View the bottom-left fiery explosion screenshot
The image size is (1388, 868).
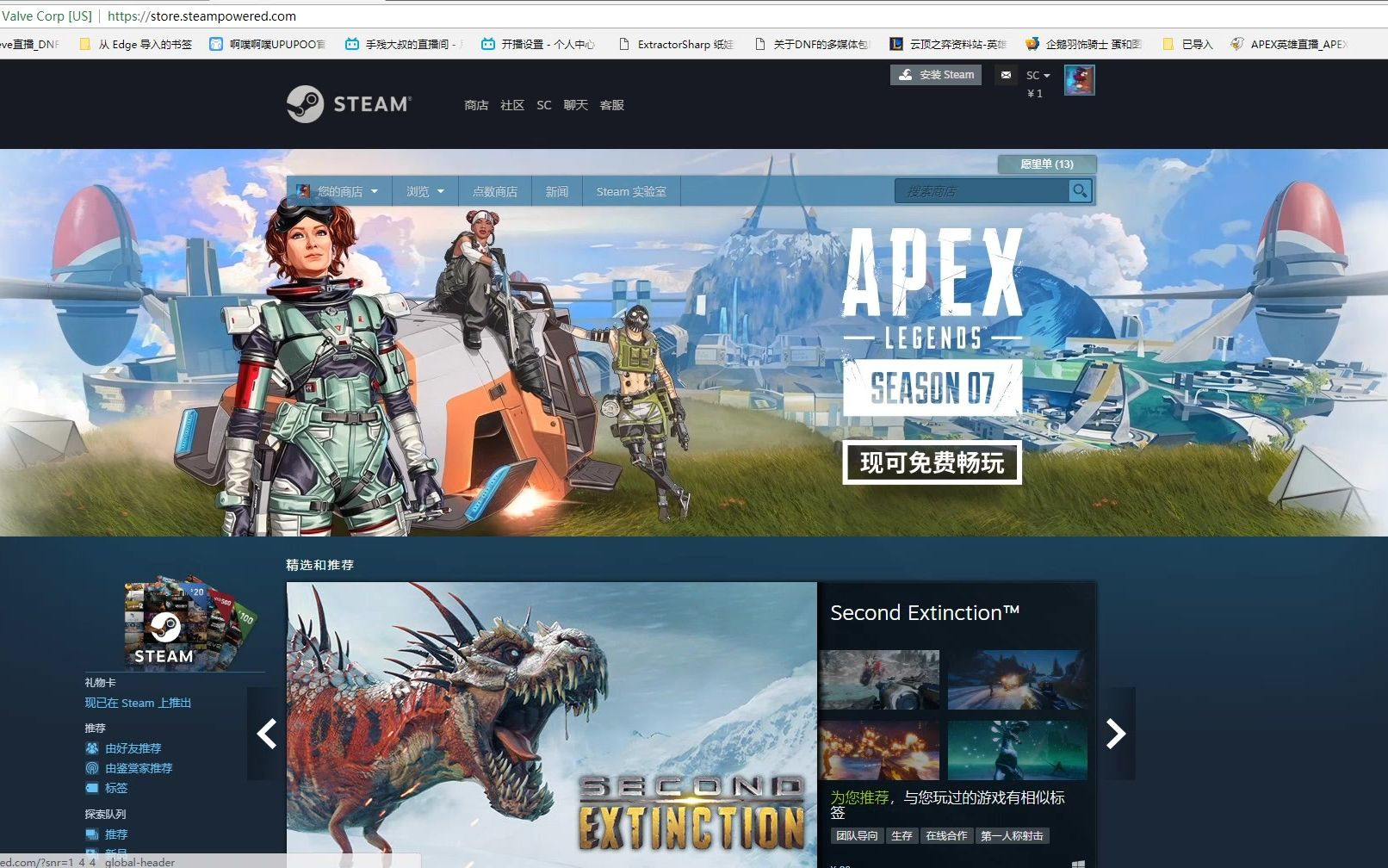point(879,750)
